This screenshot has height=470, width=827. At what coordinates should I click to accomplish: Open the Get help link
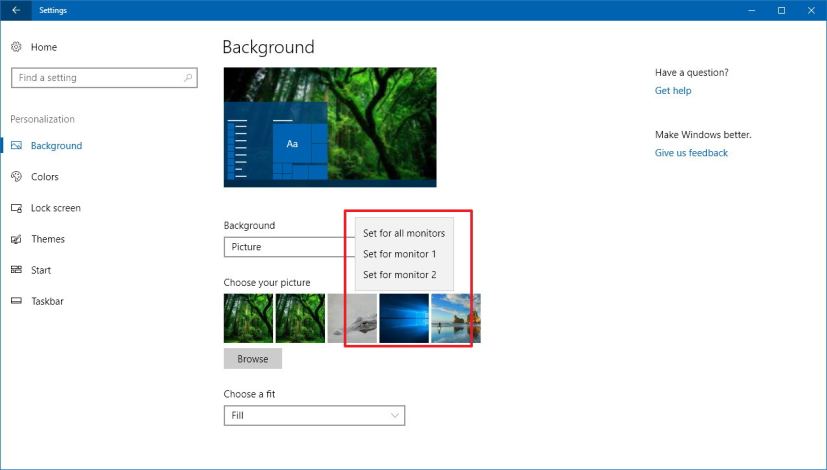tap(673, 91)
